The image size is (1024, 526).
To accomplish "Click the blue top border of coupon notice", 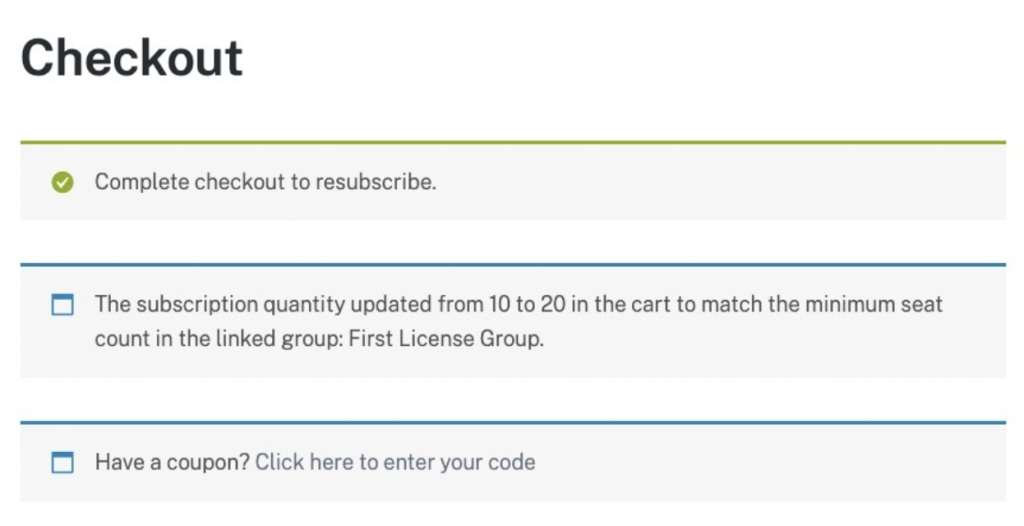I will 513,423.
